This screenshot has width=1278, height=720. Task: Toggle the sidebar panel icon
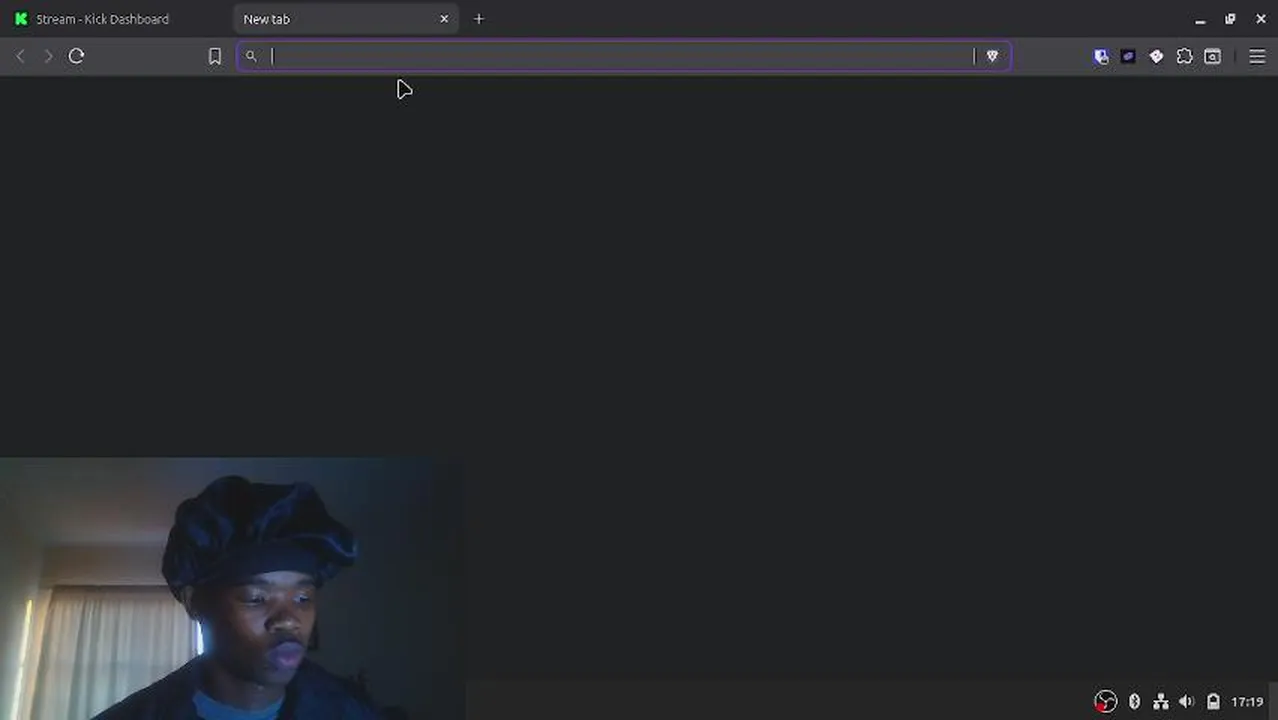[1212, 57]
